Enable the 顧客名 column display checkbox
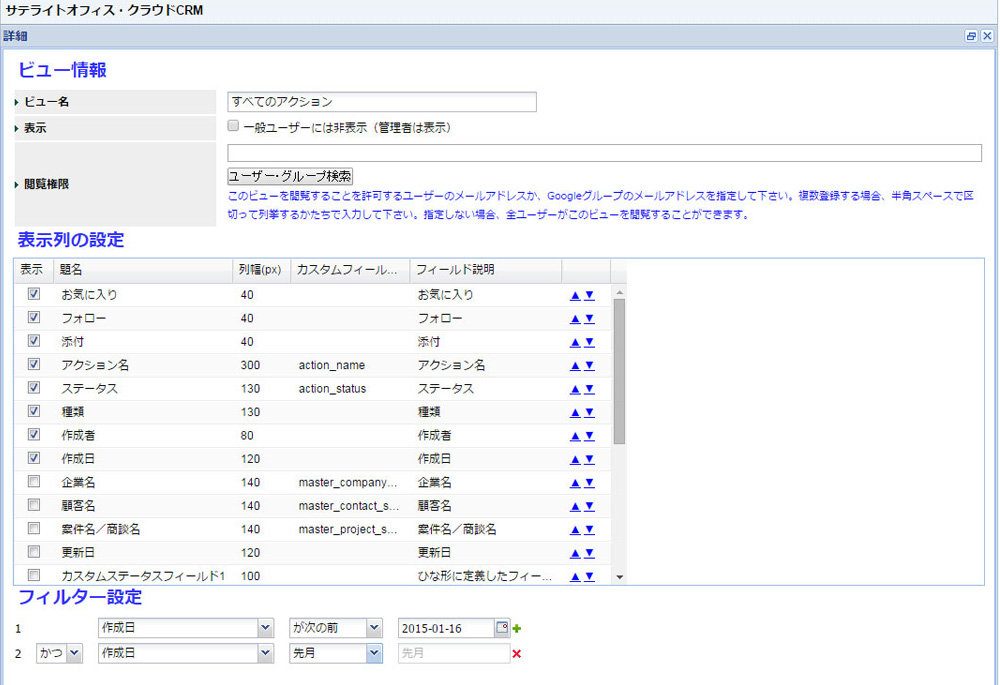The width and height of the screenshot is (1000, 685). [34, 505]
